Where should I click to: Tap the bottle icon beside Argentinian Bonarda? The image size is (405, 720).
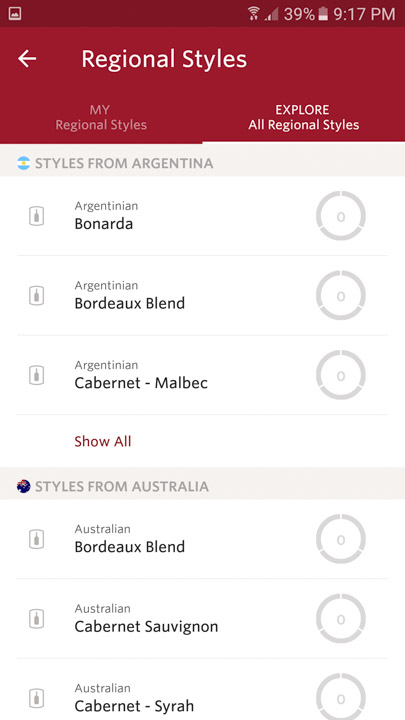pos(37,216)
